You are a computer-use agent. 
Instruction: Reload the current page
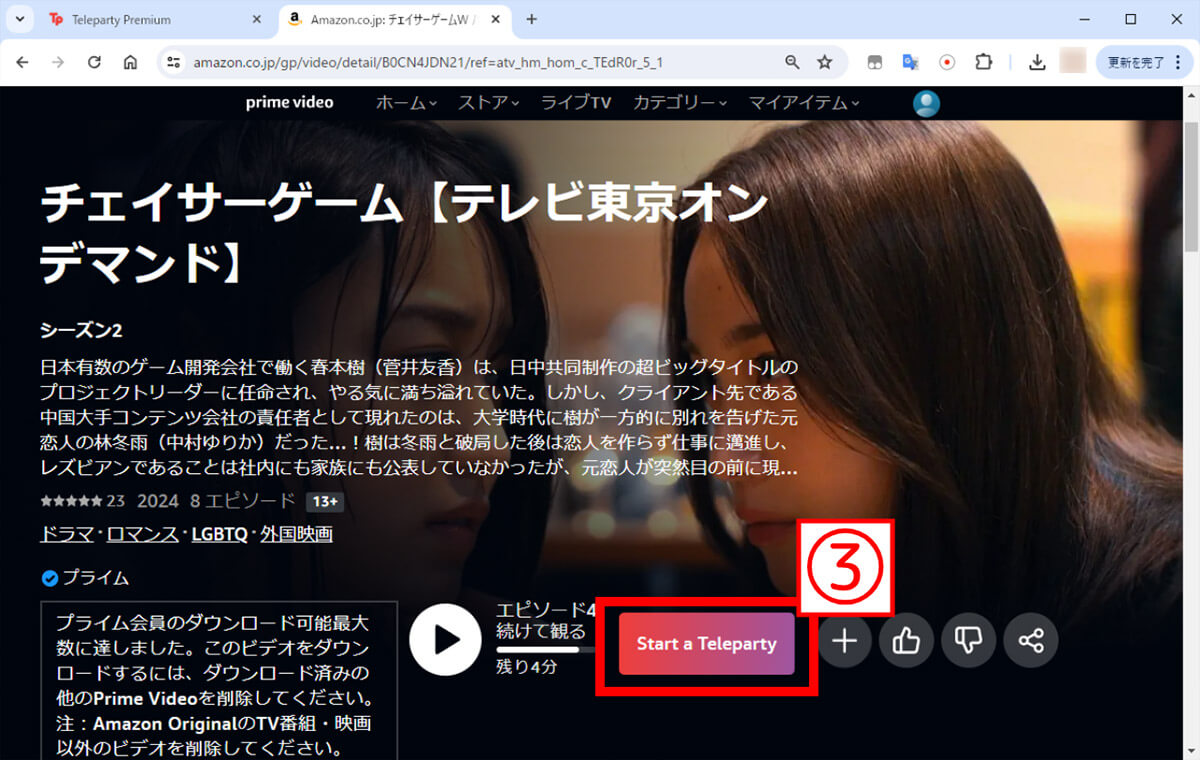(94, 62)
